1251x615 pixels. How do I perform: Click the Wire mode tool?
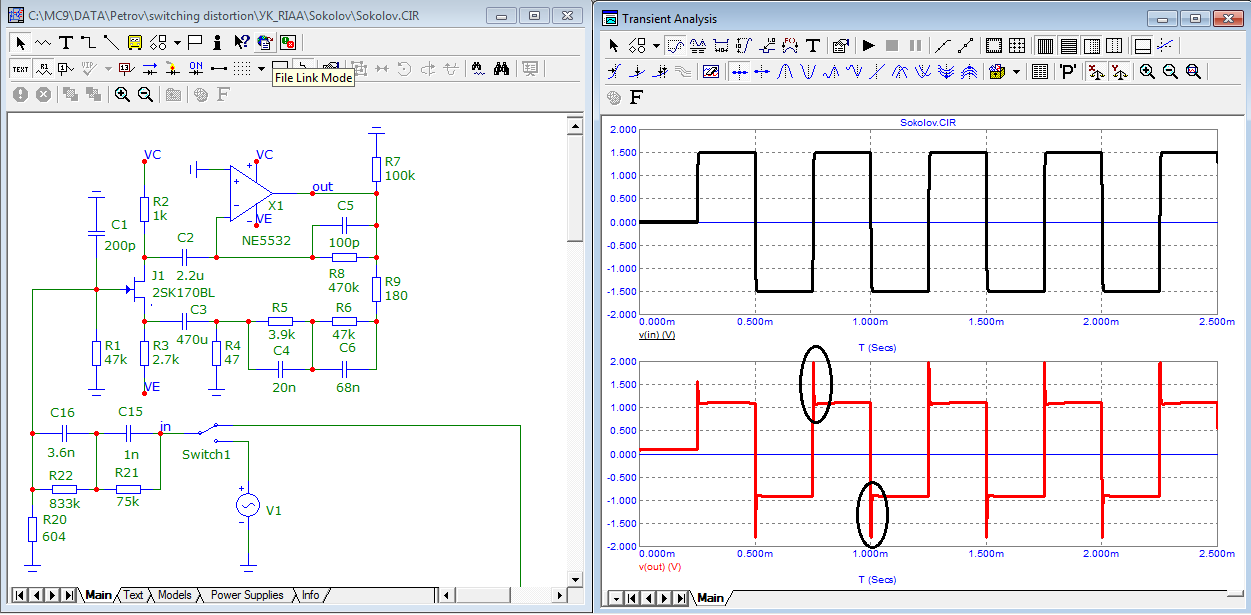click(88, 42)
